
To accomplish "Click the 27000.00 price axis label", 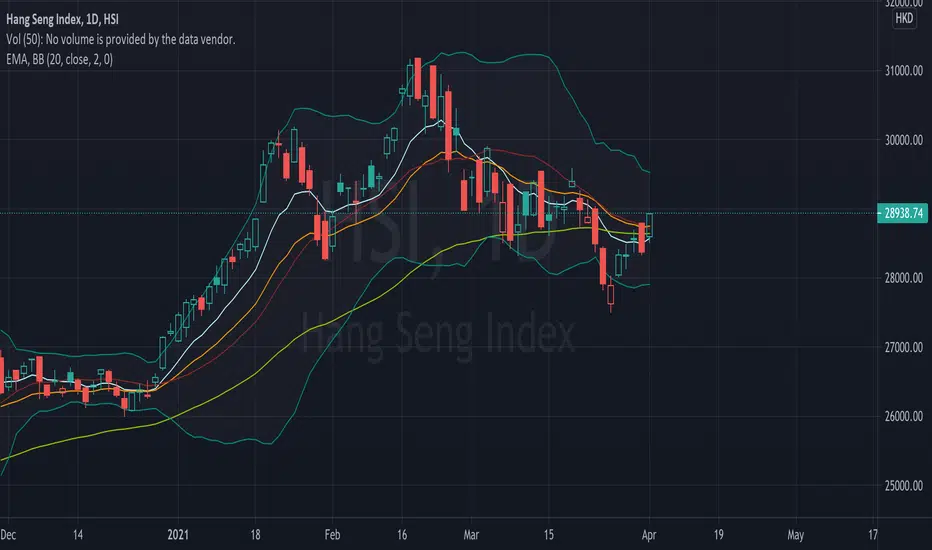I will point(903,347).
